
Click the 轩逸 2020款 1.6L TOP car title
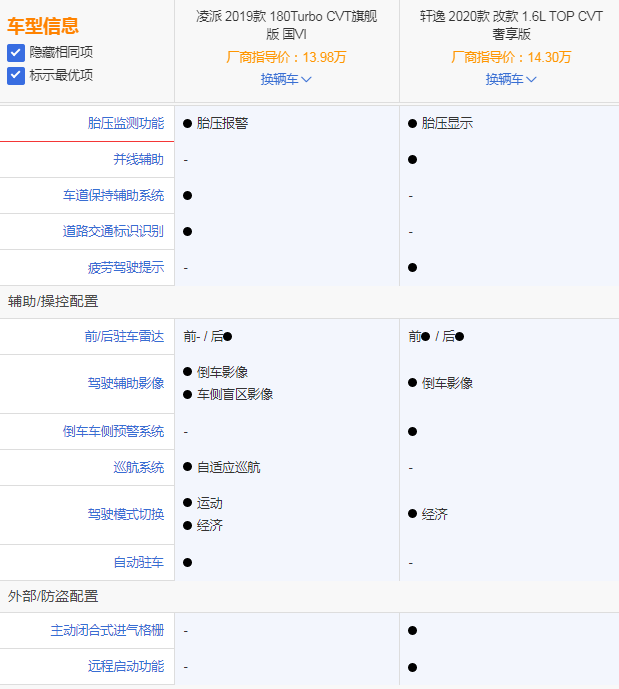[511, 25]
